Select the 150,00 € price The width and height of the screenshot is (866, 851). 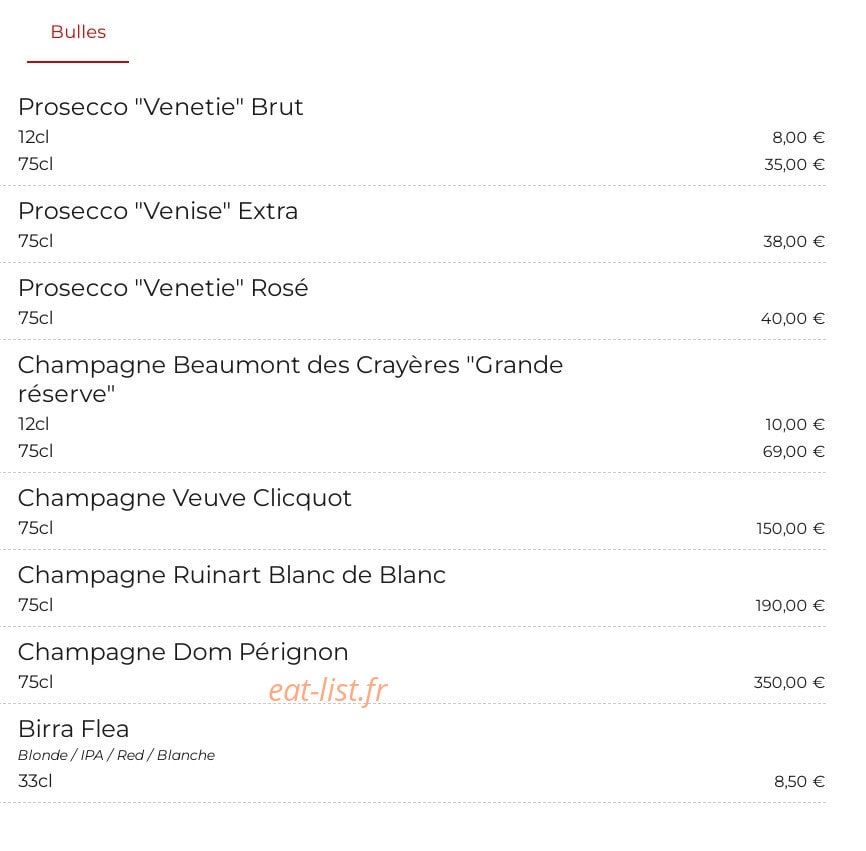[x=790, y=528]
